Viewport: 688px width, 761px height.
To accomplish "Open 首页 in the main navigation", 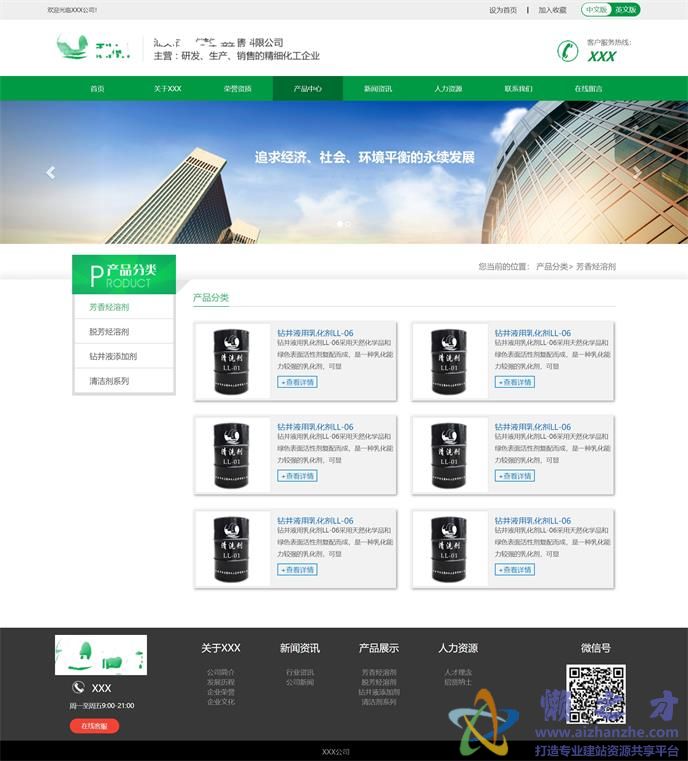I will (97, 89).
